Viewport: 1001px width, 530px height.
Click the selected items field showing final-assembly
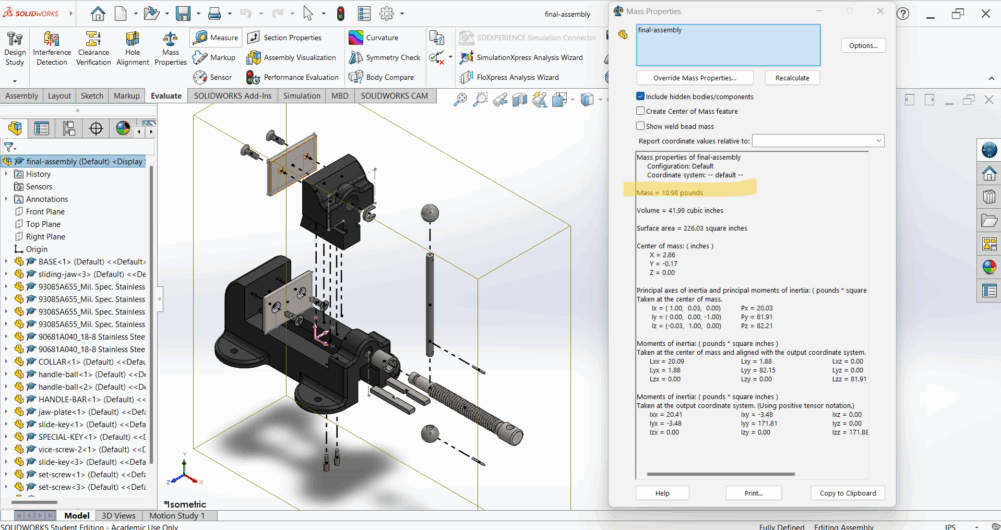[727, 45]
